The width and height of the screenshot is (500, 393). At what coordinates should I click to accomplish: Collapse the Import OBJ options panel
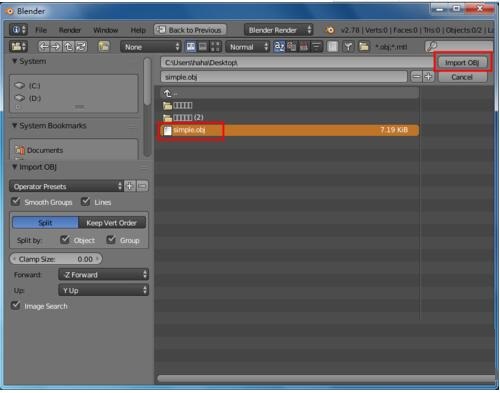pos(15,167)
